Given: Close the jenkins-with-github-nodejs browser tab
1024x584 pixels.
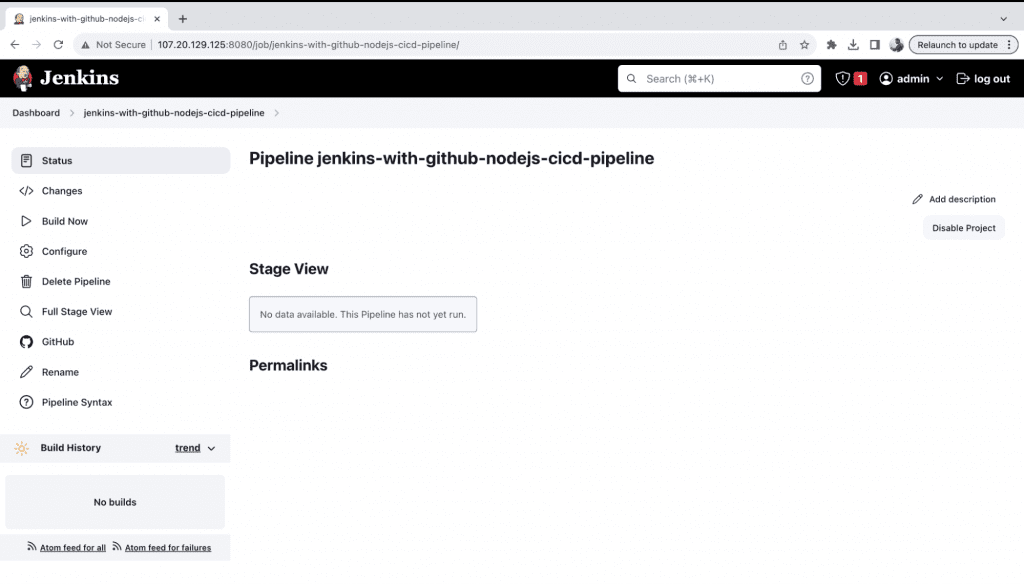Looking at the screenshot, I should coord(157,19).
